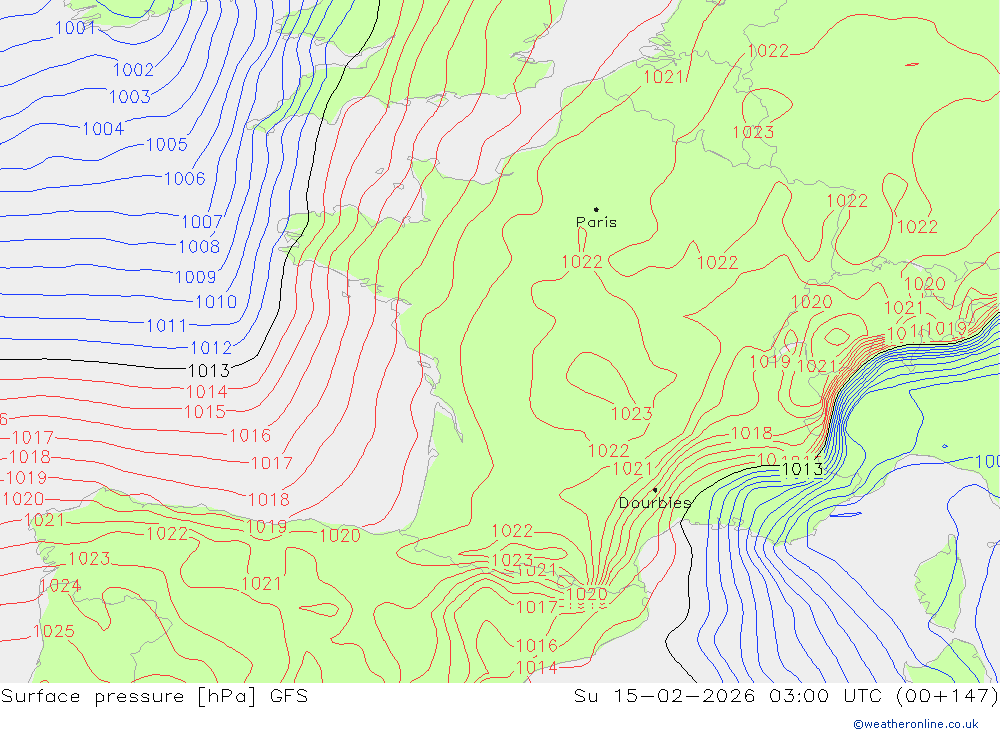Click the blue 1006 isobar label
Image resolution: width=1000 pixels, height=733 pixels.
[185, 179]
